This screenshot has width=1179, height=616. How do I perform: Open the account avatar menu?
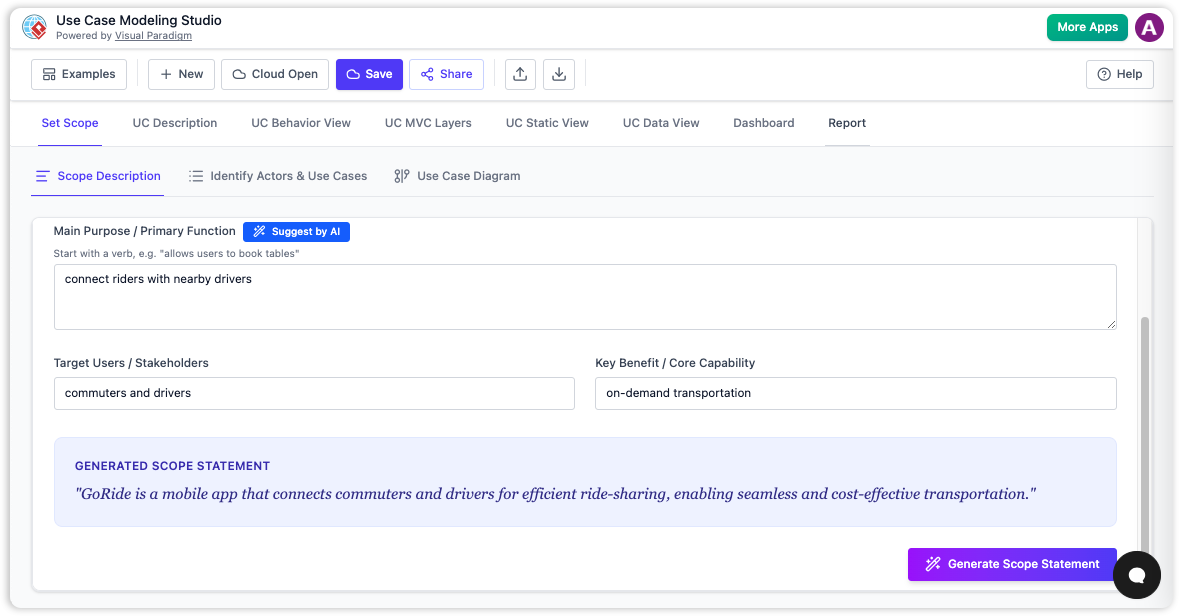coord(1149,27)
